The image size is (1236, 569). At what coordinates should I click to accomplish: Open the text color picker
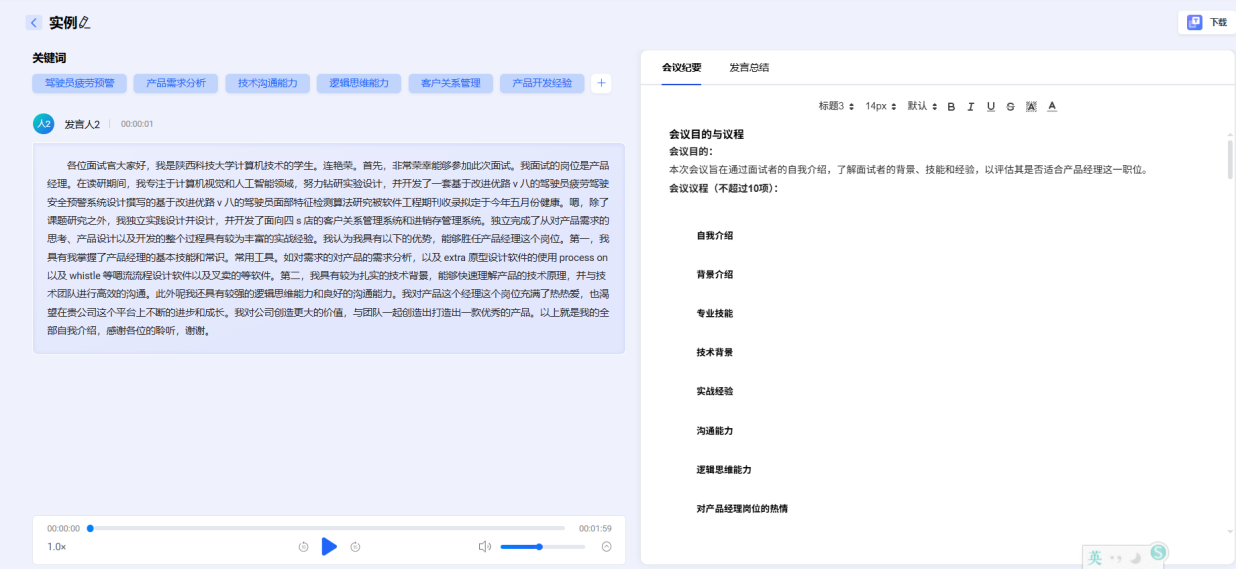click(1052, 106)
